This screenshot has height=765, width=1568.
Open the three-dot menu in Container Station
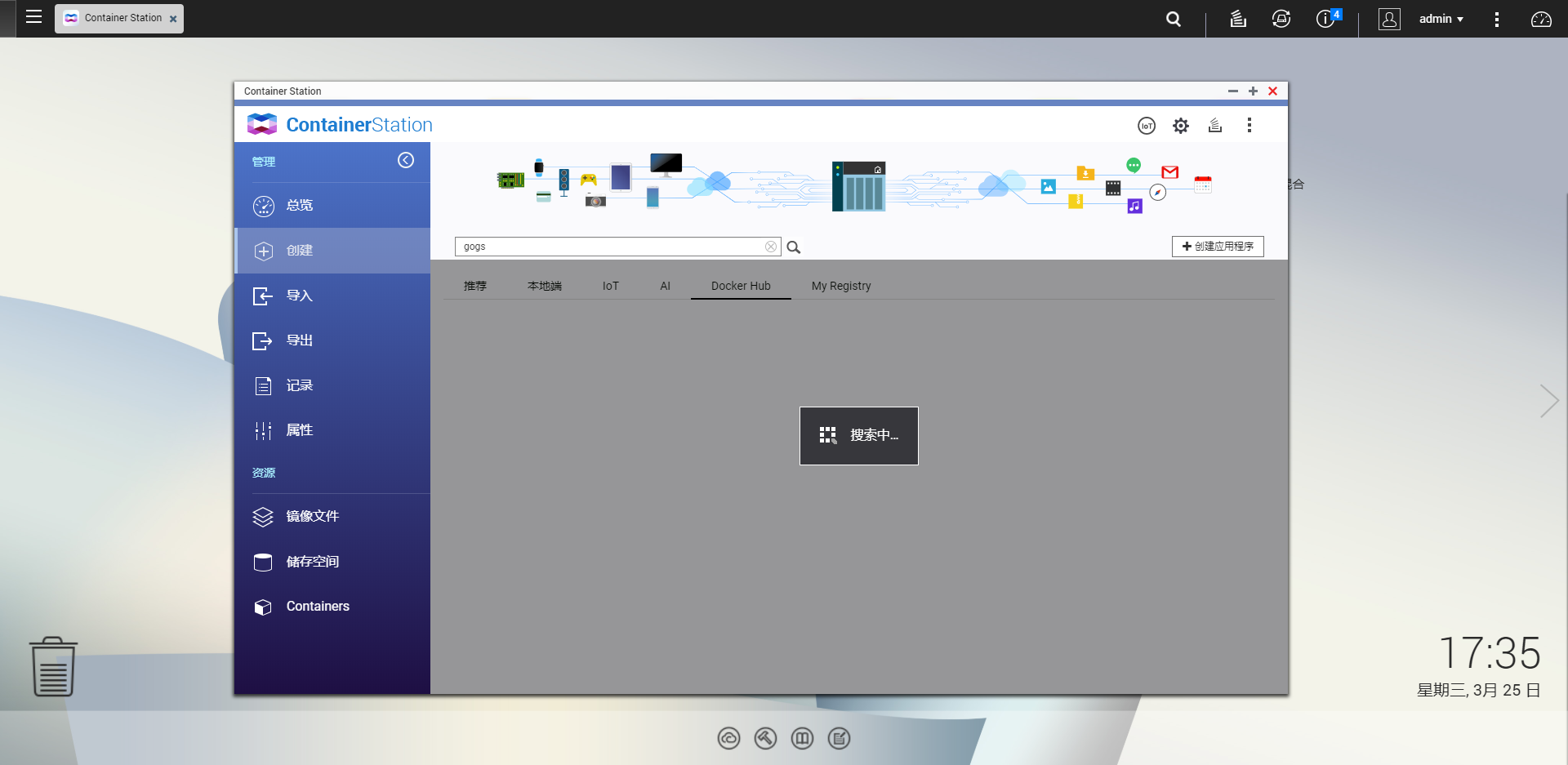tap(1249, 125)
